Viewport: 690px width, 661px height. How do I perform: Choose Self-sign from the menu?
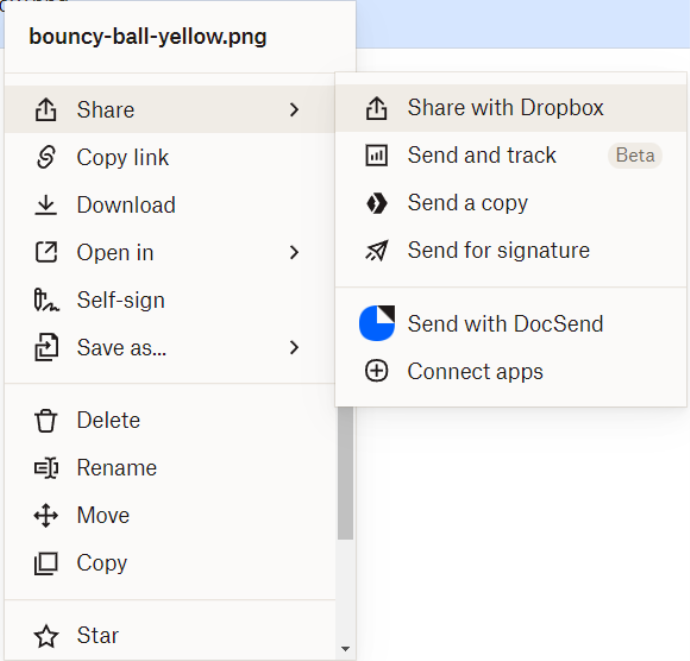(x=170, y=300)
